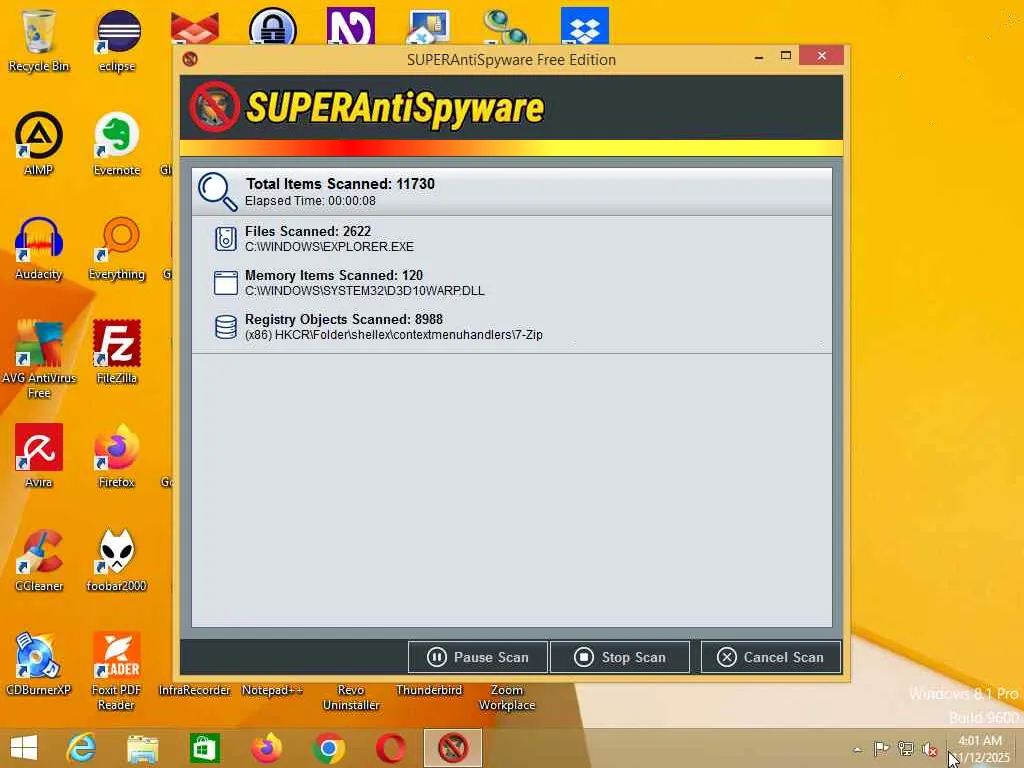Click the network tray icon
Image resolution: width=1024 pixels, height=768 pixels.
coord(905,748)
